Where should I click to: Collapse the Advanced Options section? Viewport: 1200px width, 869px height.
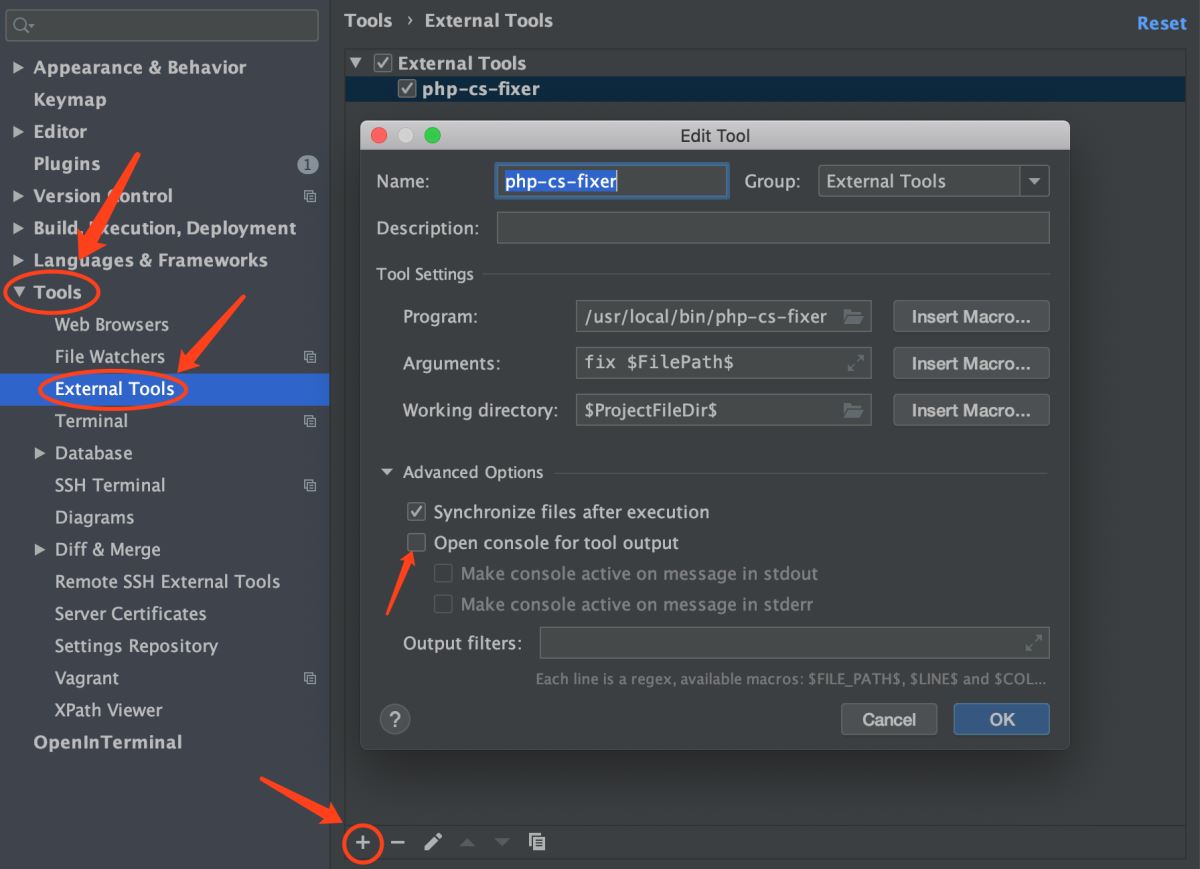click(x=387, y=472)
